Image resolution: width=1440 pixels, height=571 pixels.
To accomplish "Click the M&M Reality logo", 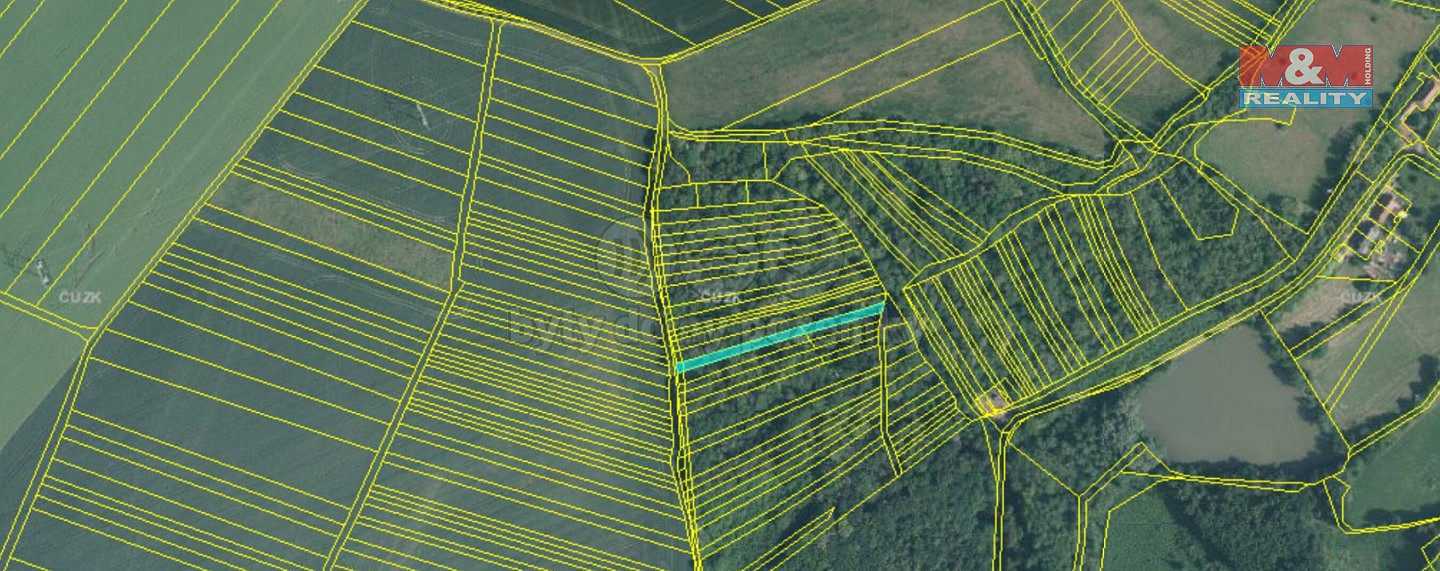I will [1306, 76].
